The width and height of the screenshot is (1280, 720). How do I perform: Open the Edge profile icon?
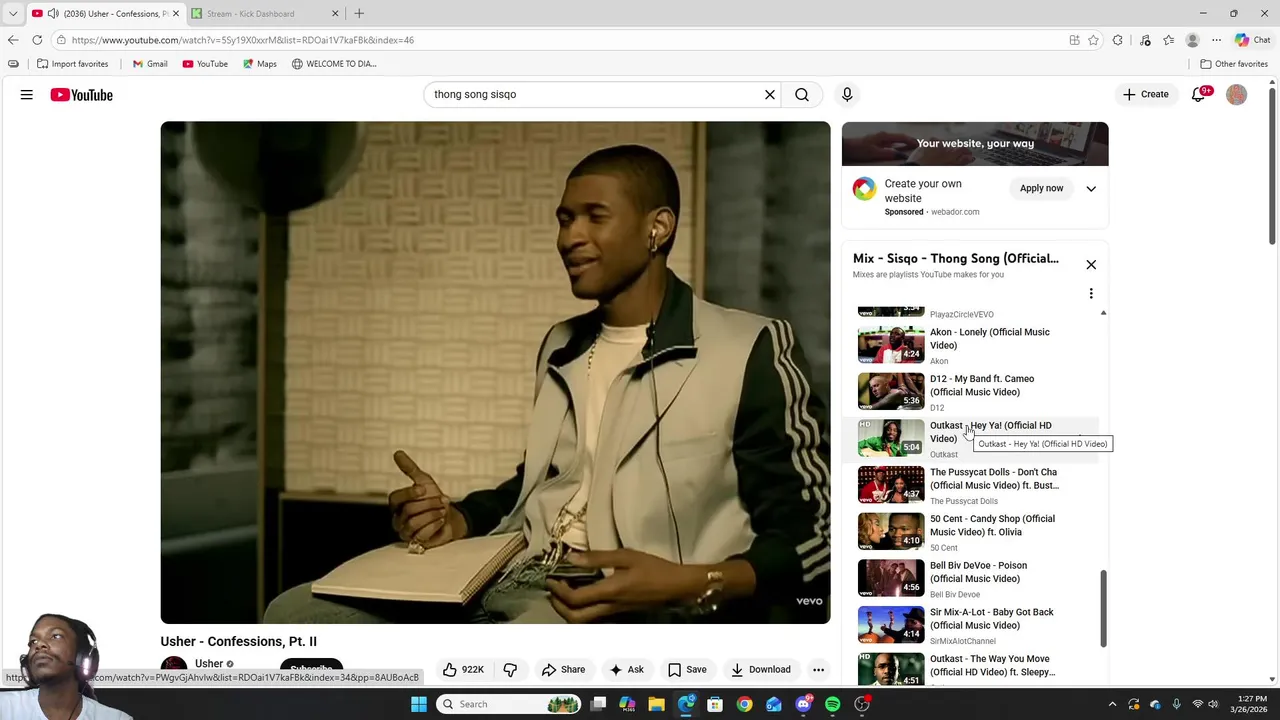pos(1192,40)
